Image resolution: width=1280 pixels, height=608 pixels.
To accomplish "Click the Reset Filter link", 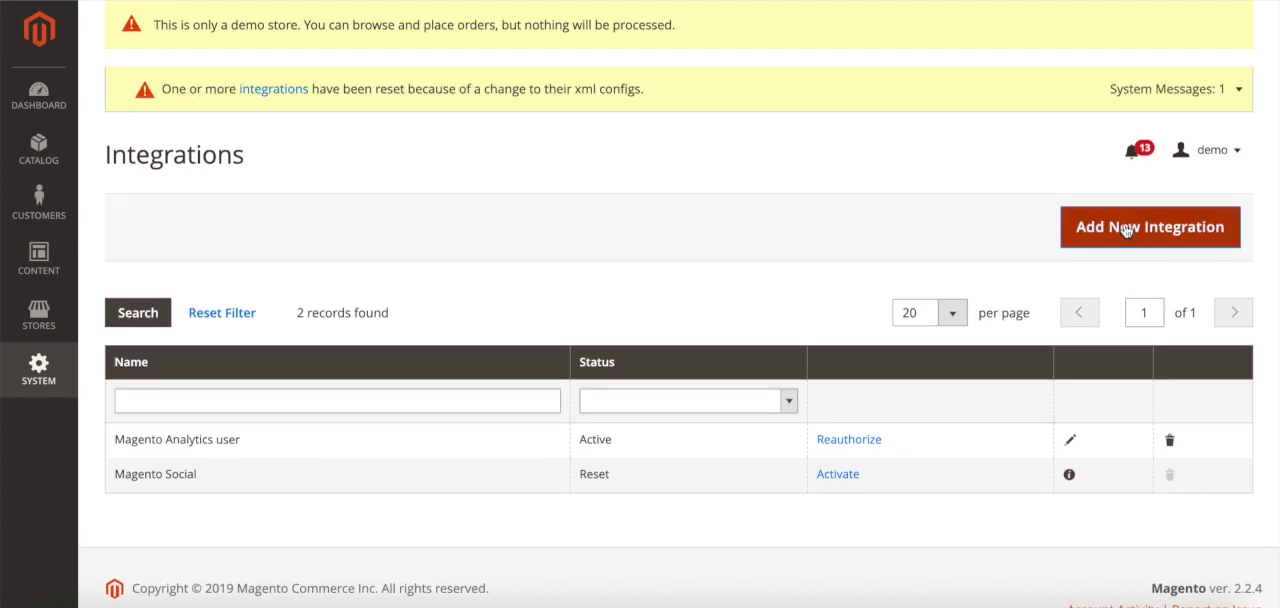I will tap(222, 313).
